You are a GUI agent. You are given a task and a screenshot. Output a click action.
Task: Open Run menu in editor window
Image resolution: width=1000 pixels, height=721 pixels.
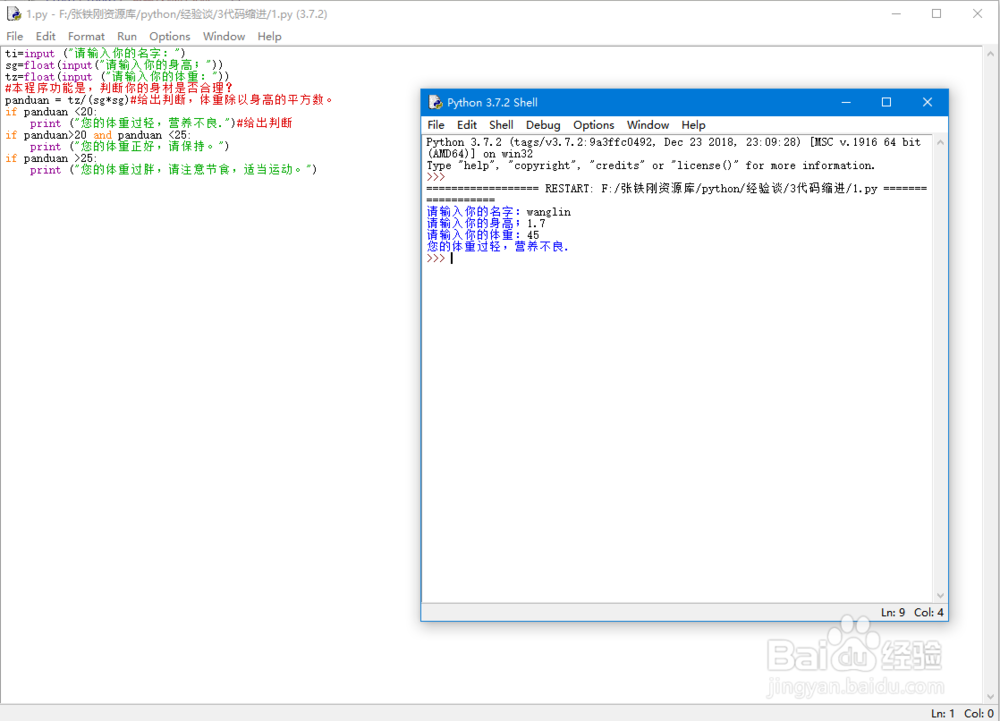coord(127,36)
